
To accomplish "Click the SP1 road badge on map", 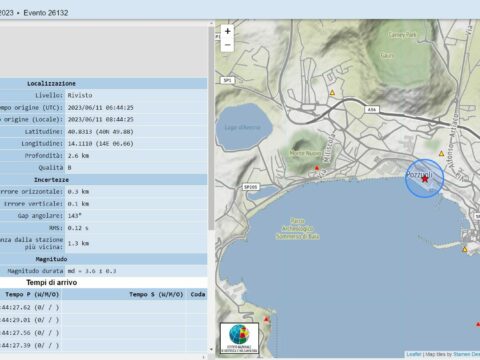I will pyautogui.click(x=227, y=80).
